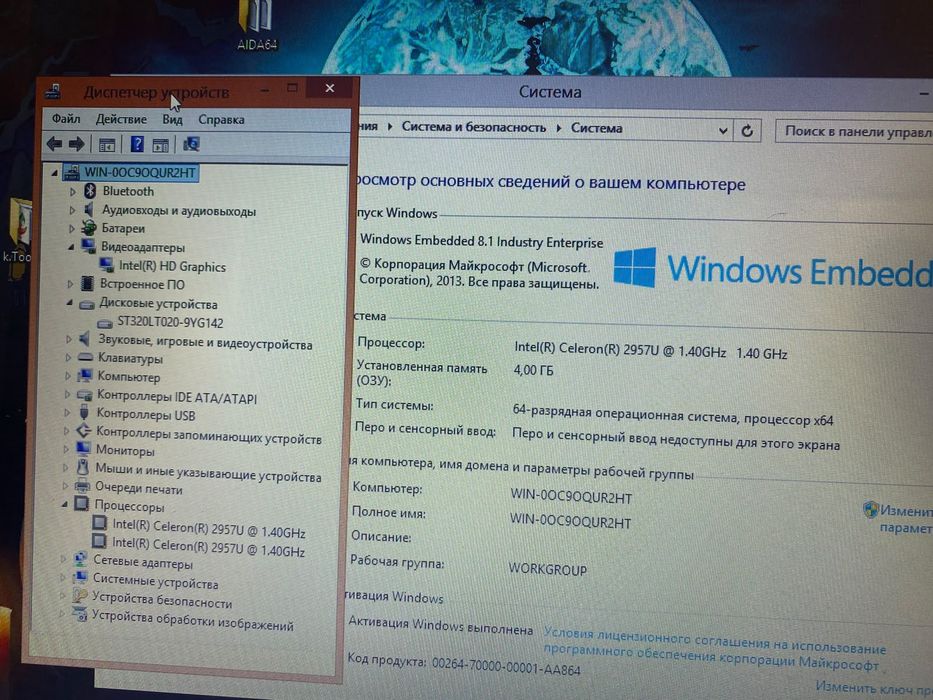This screenshot has height=700, width=933.
Task: Click Система и безопасность breadcrumb
Action: click(474, 127)
